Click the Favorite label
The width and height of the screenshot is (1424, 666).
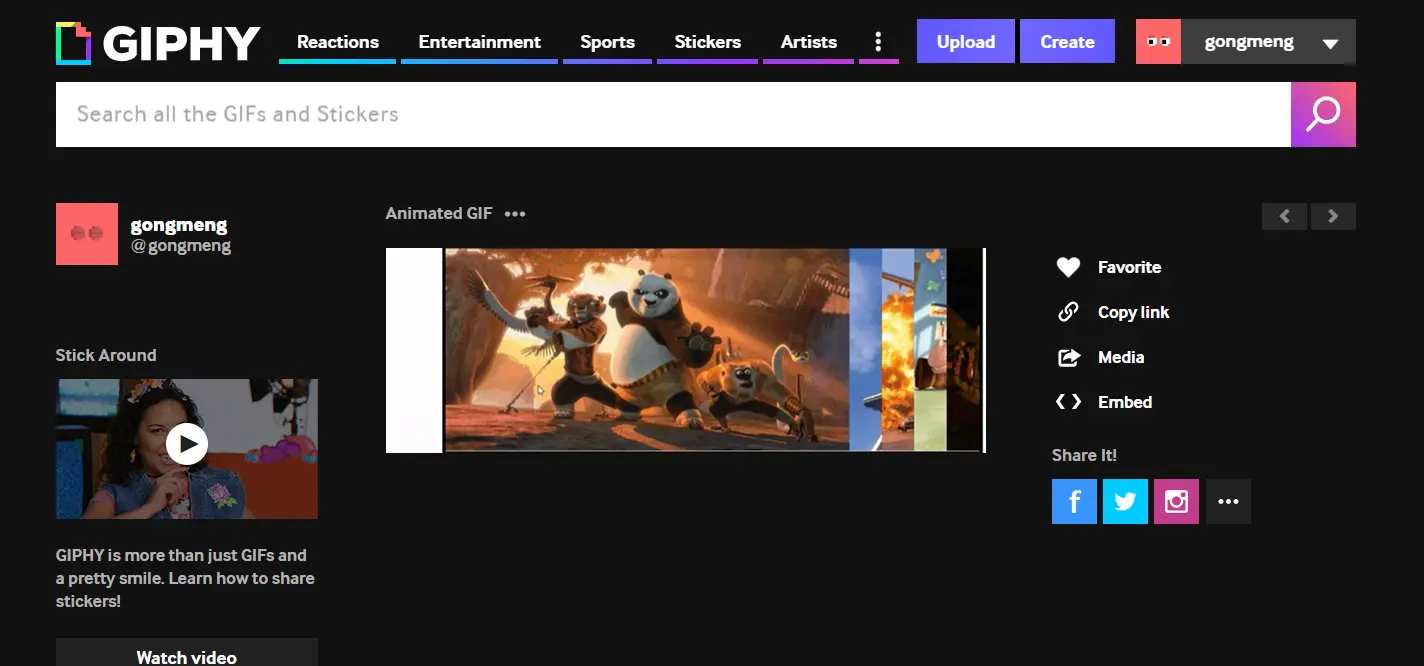pos(1129,267)
